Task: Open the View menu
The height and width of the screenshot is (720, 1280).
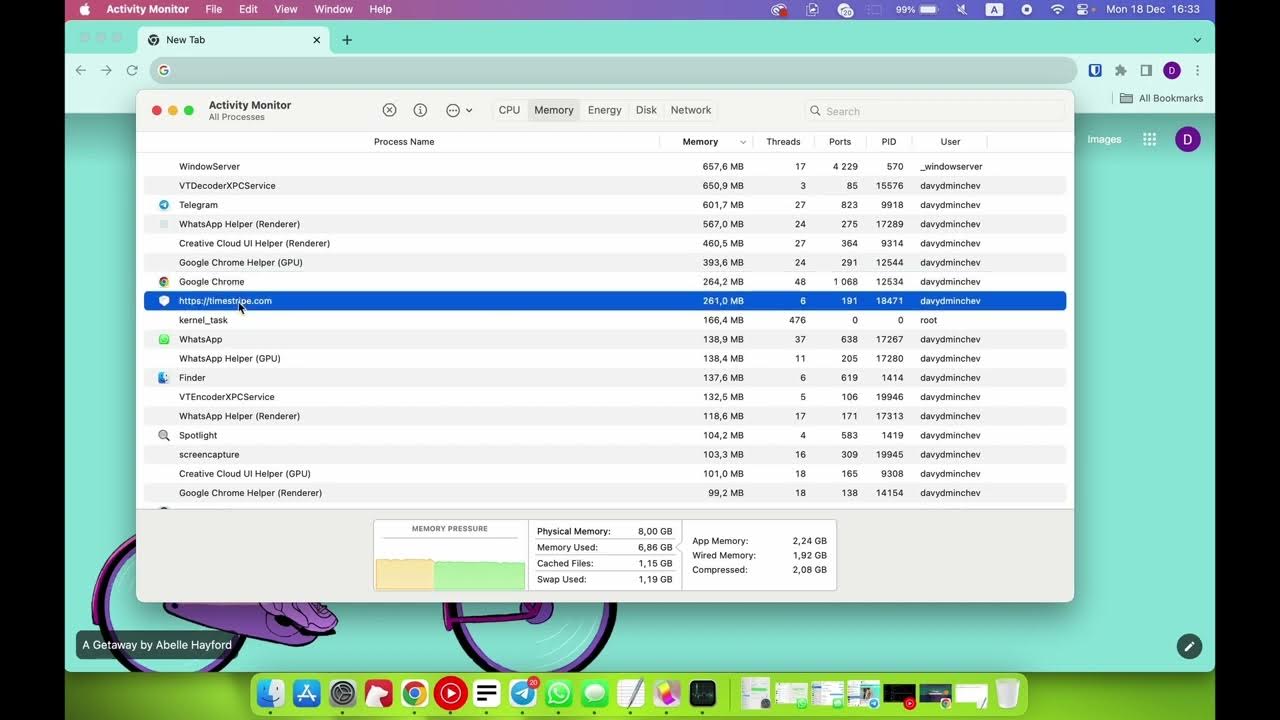Action: point(286,9)
